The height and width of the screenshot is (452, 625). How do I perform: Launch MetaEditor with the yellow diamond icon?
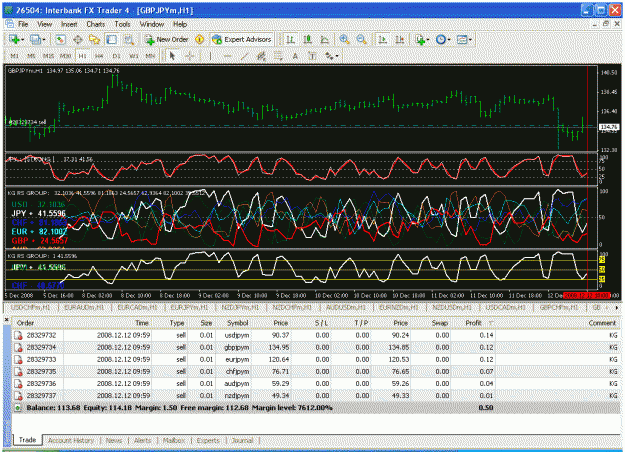(x=199, y=39)
